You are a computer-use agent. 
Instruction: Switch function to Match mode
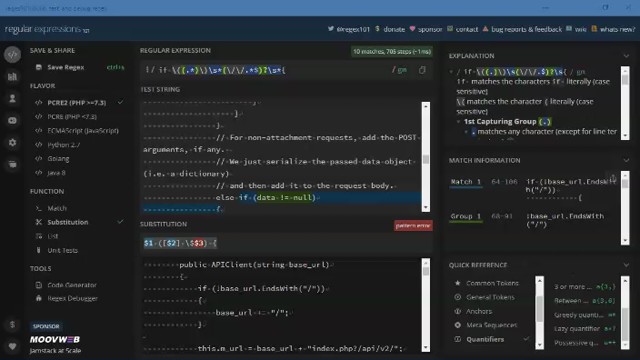pos(57,208)
